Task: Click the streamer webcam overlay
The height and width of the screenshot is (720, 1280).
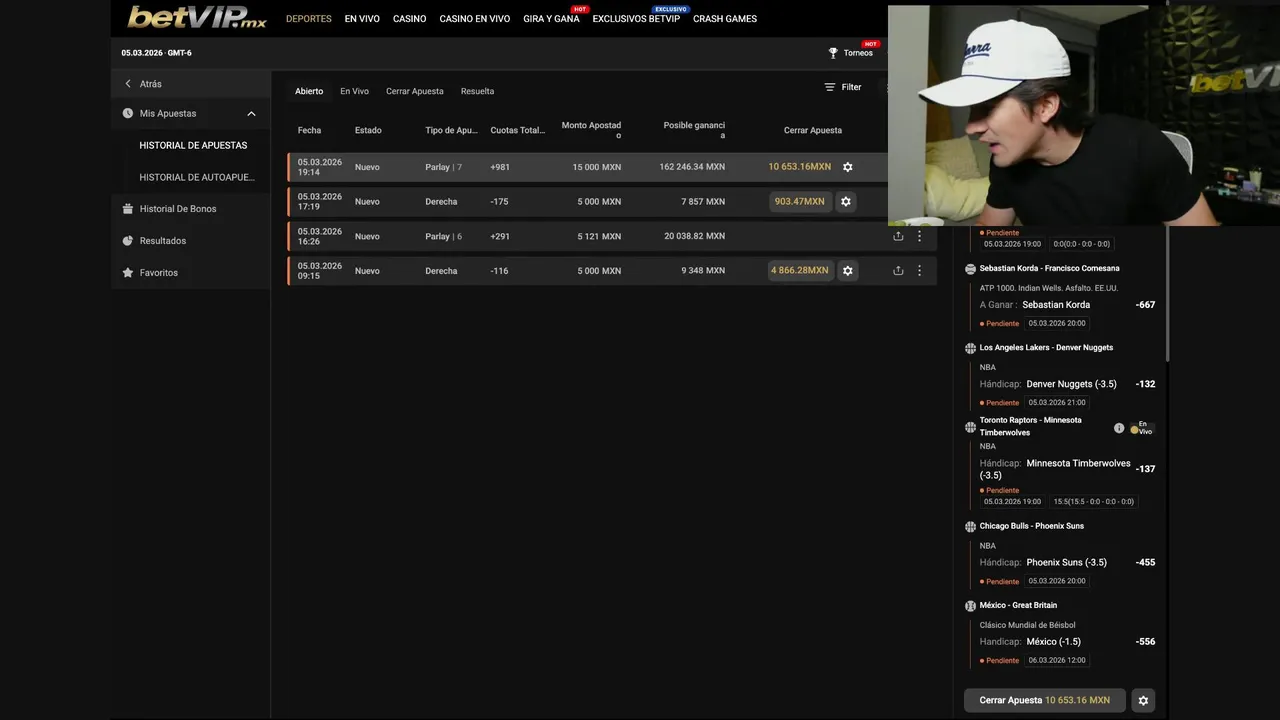Action: pos(1084,115)
